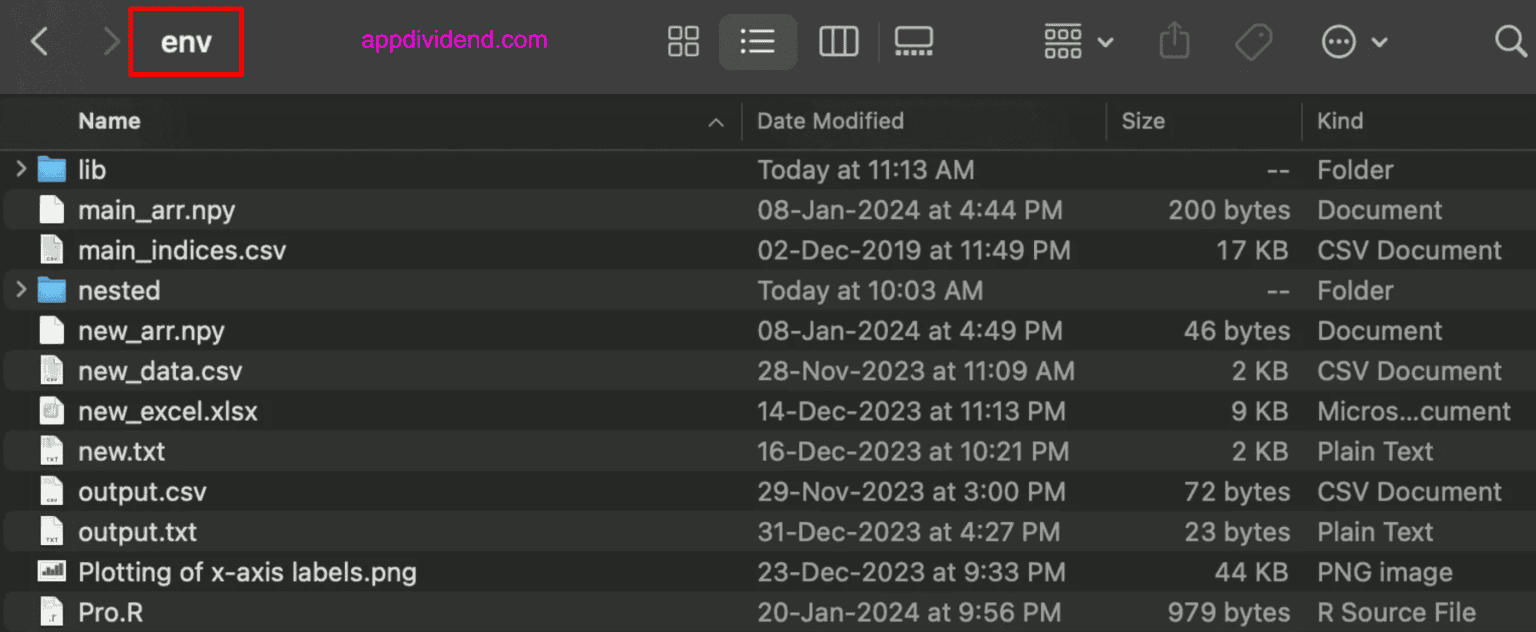Switch to Column view
The width and height of the screenshot is (1536, 632).
pyautogui.click(x=838, y=41)
